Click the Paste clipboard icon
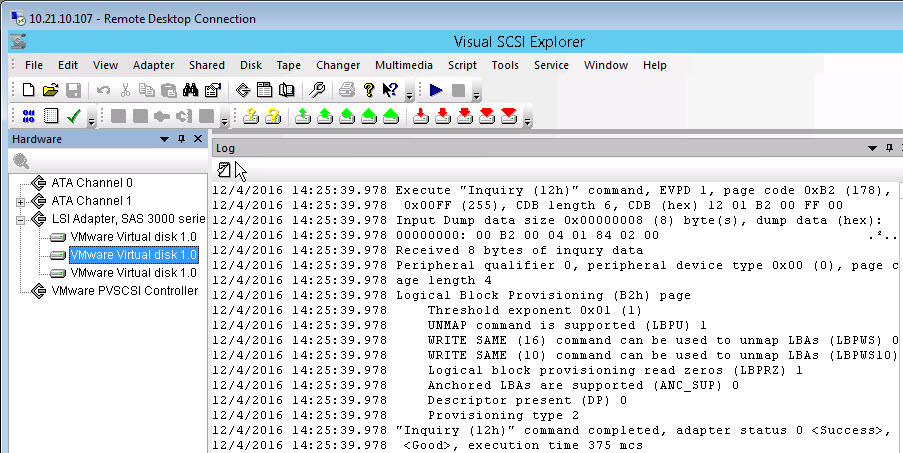Image resolution: width=903 pixels, height=453 pixels. pos(168,90)
